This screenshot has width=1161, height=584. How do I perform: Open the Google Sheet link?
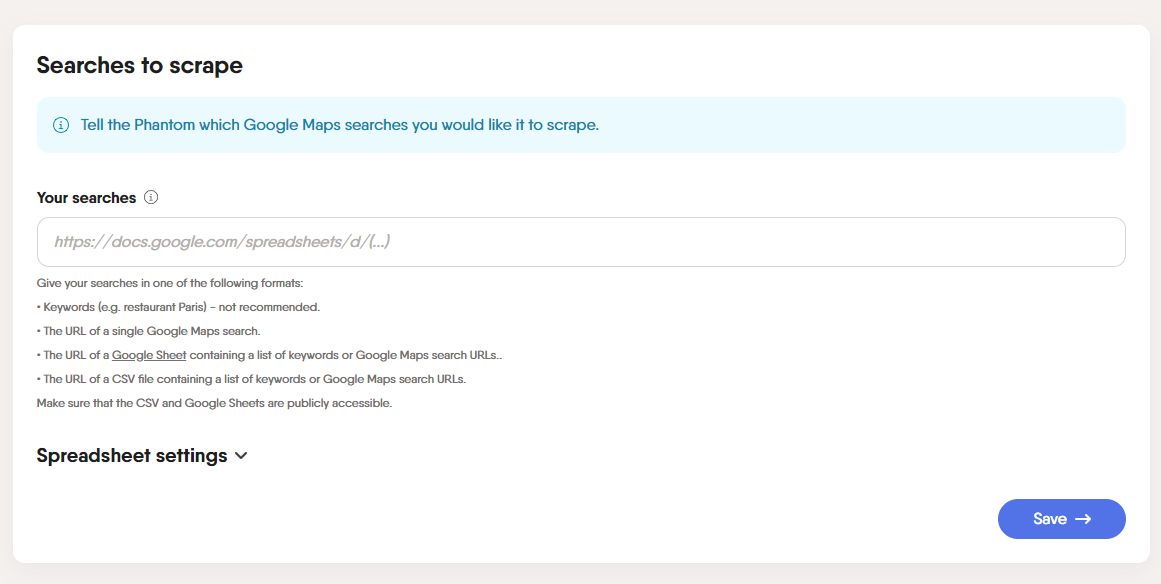(x=149, y=355)
